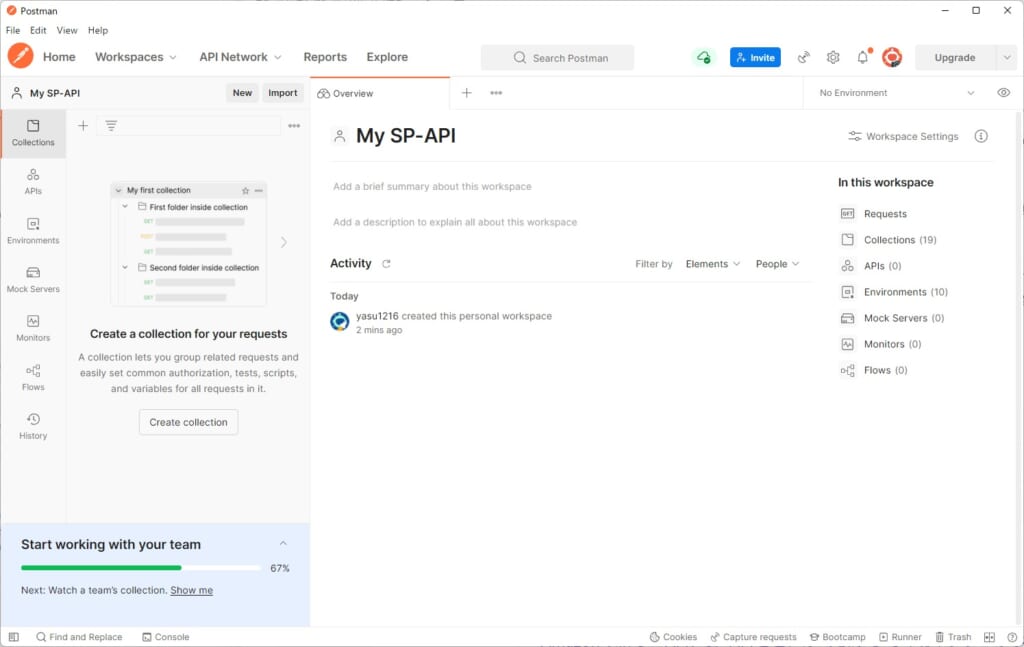Open Find and Replace in status bar

79,637
